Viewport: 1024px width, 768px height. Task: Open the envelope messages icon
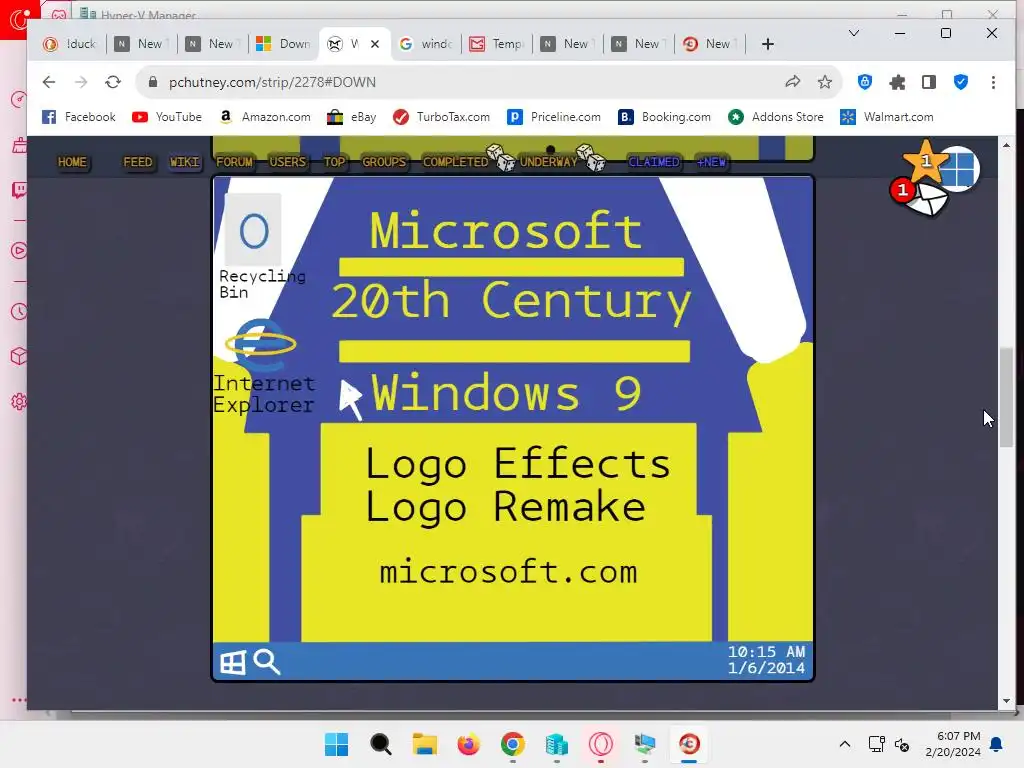pos(927,199)
